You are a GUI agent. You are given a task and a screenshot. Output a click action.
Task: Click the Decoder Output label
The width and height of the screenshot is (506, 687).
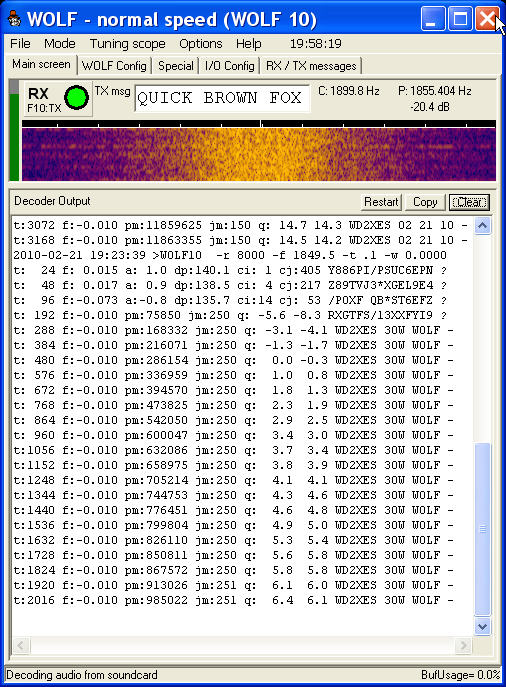(52, 201)
